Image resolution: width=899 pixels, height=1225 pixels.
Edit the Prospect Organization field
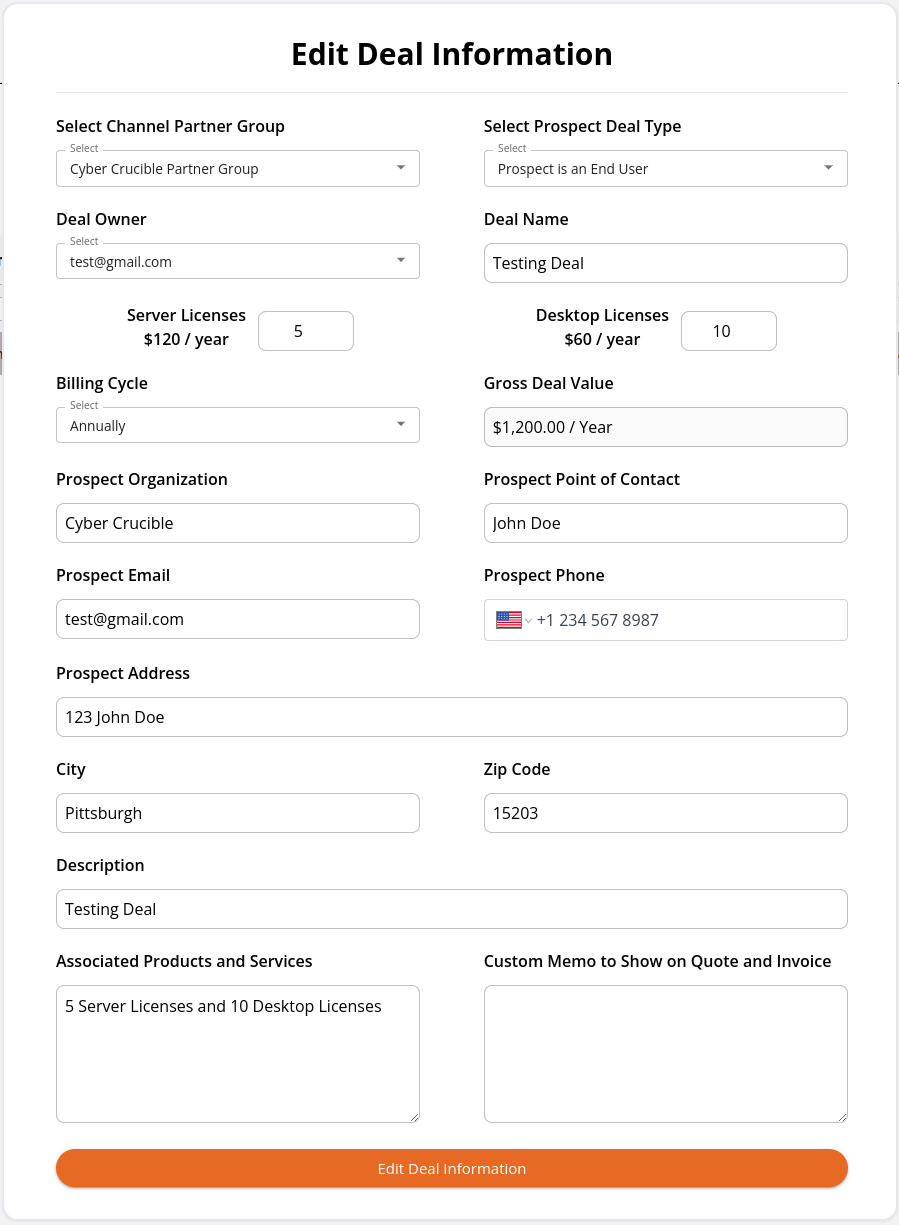click(x=238, y=523)
